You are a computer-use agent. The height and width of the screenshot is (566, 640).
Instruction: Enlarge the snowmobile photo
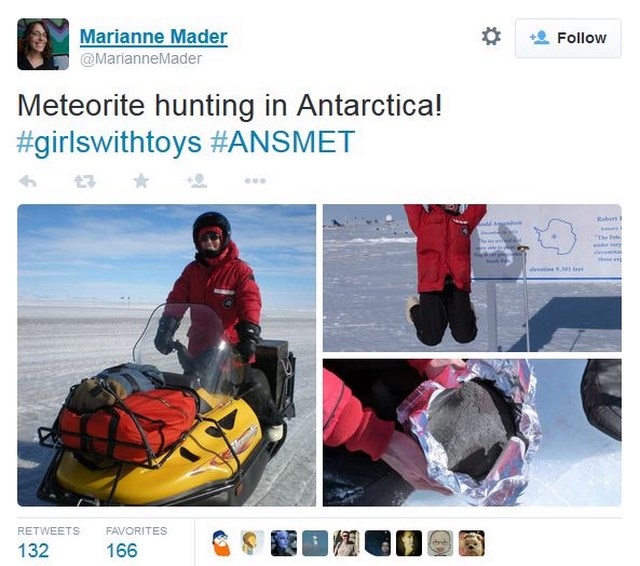click(x=167, y=355)
